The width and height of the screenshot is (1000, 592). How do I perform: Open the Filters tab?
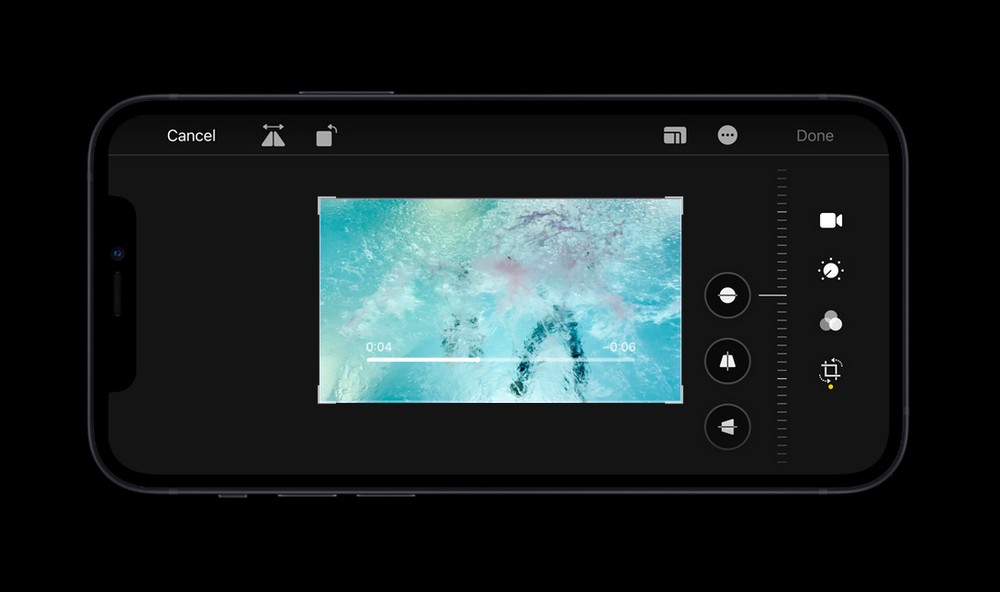click(830, 321)
